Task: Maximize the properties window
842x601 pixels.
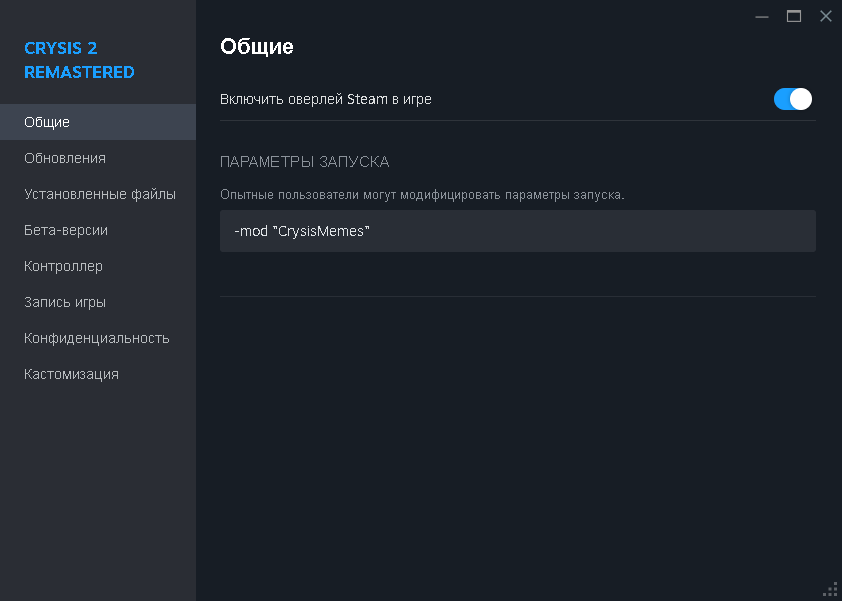Action: click(794, 16)
